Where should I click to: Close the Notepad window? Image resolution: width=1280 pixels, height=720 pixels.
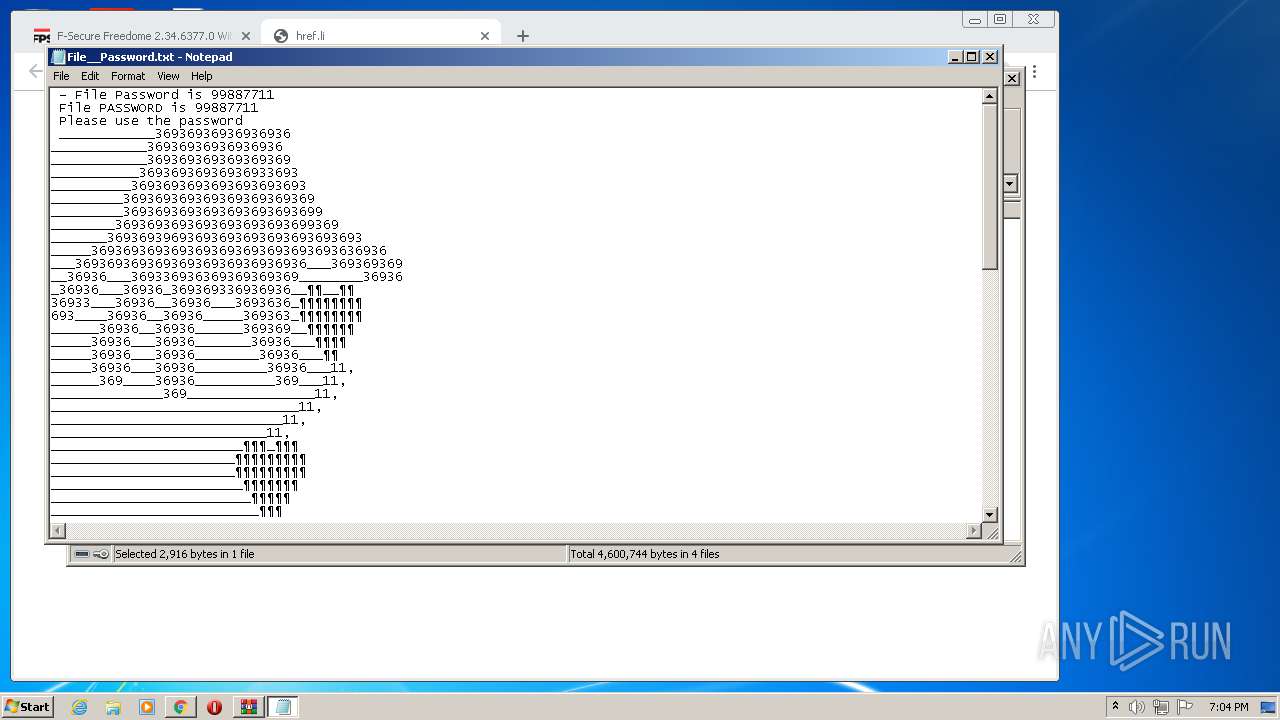click(x=990, y=57)
